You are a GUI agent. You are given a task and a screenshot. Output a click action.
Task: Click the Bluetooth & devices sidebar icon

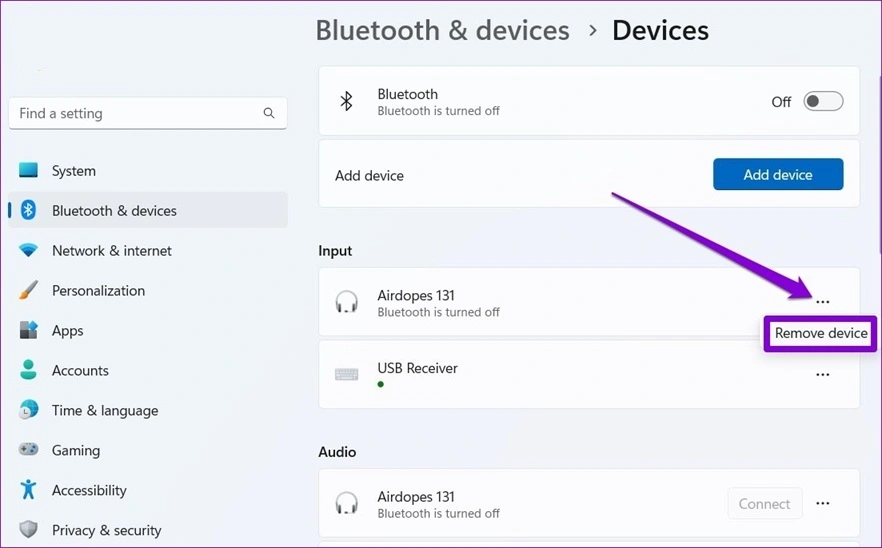(x=28, y=210)
